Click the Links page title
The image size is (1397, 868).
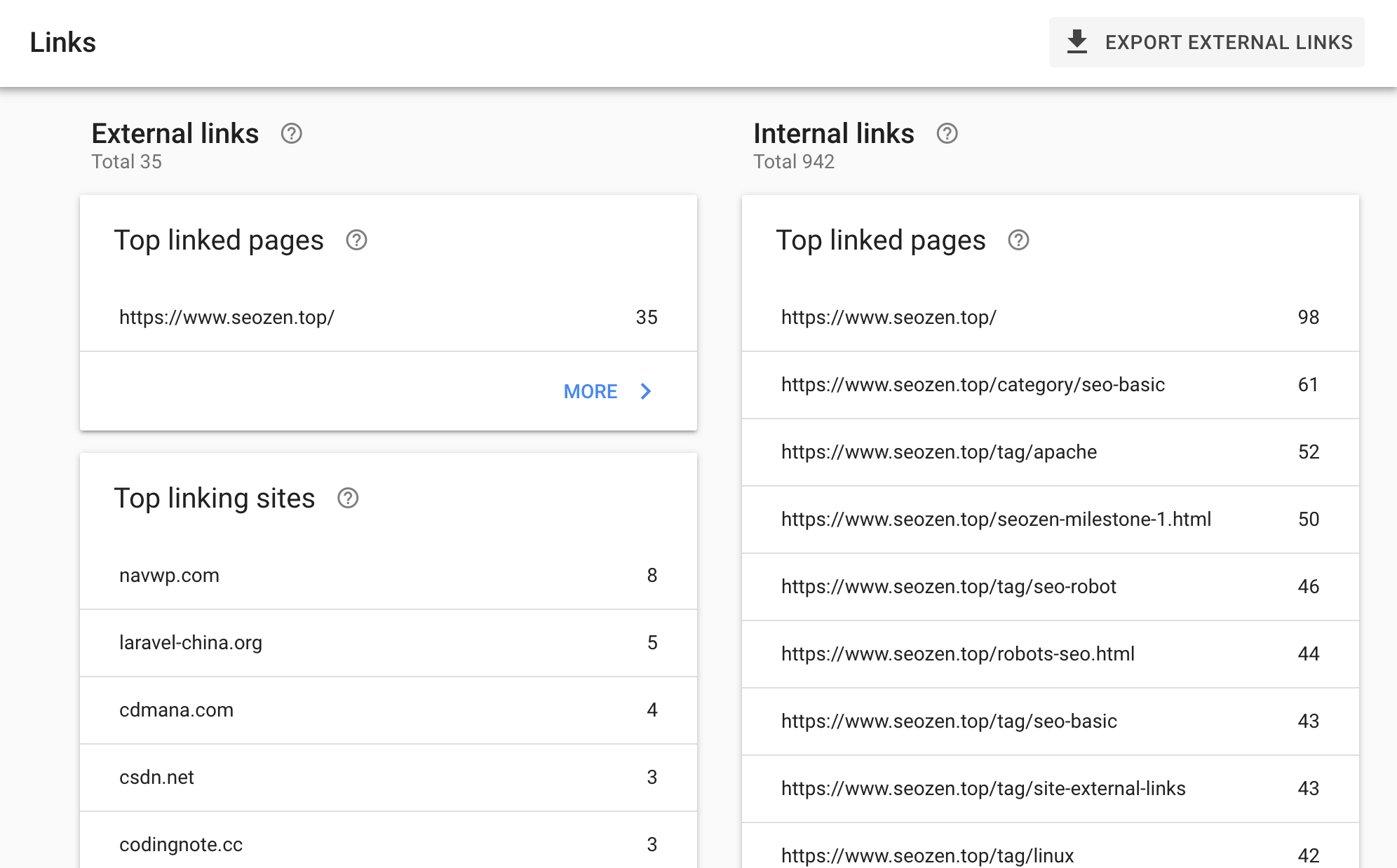pos(62,42)
